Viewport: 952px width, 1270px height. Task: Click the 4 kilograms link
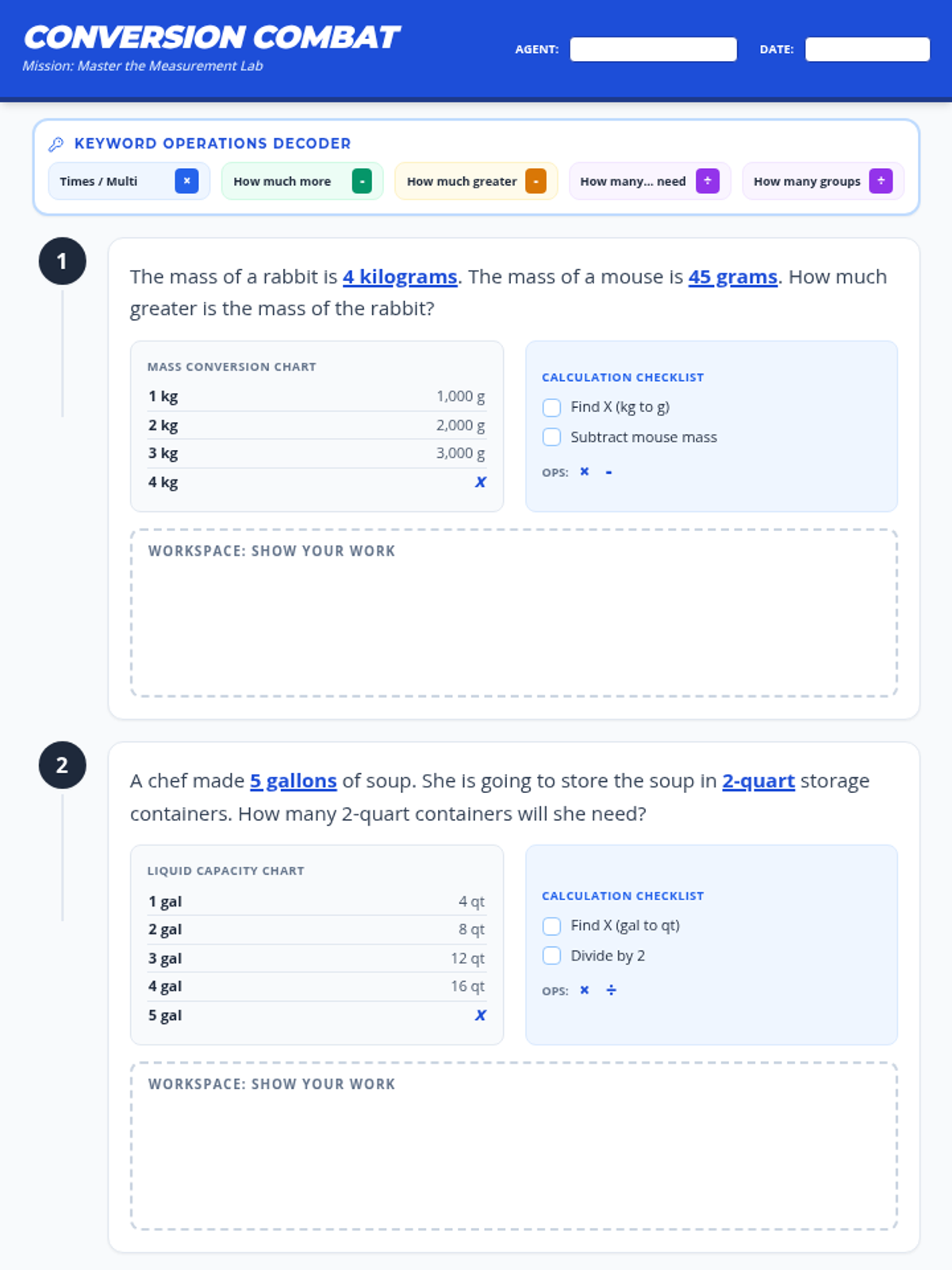pyautogui.click(x=400, y=277)
